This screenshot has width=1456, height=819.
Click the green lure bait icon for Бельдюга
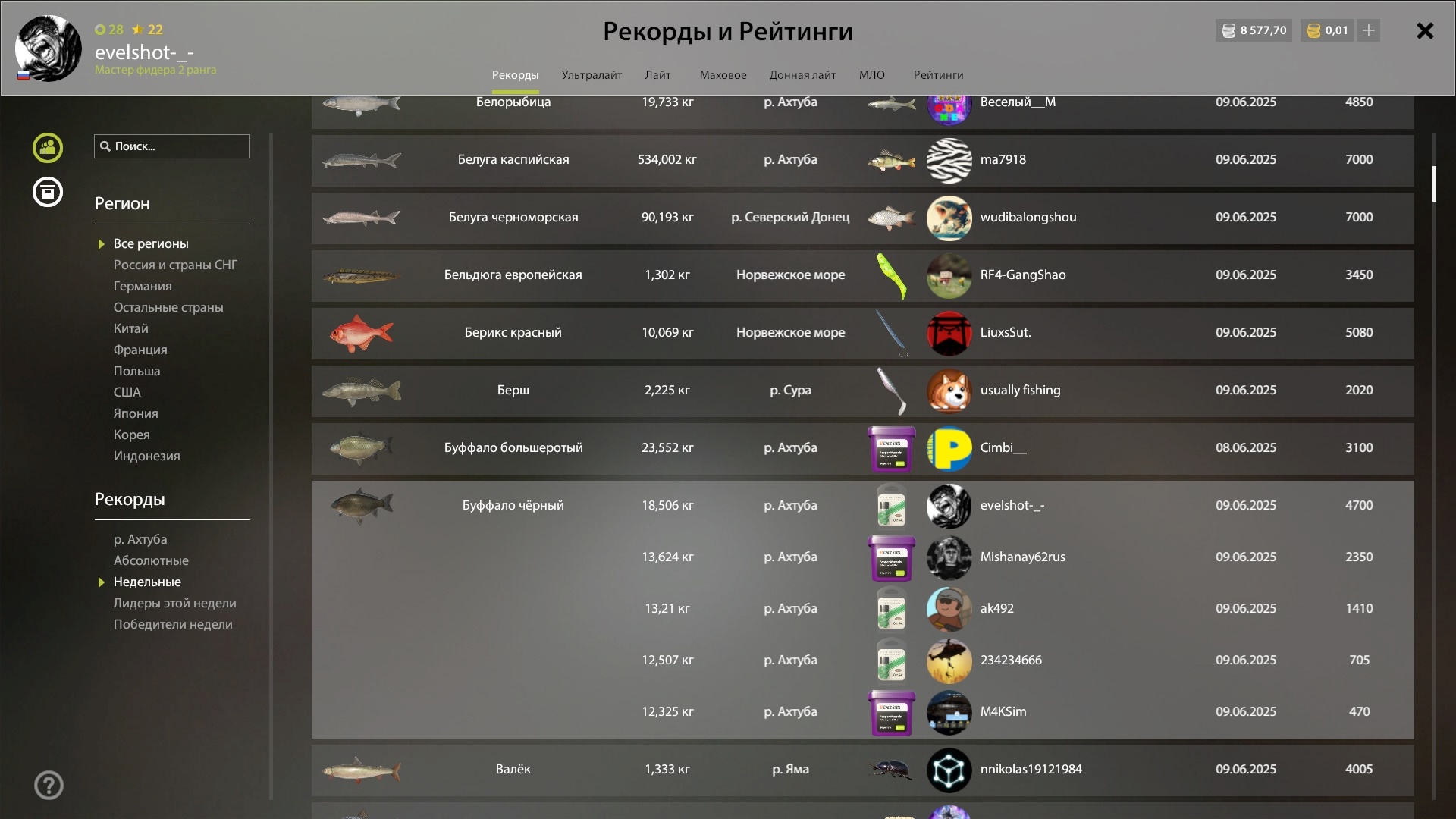tap(892, 275)
